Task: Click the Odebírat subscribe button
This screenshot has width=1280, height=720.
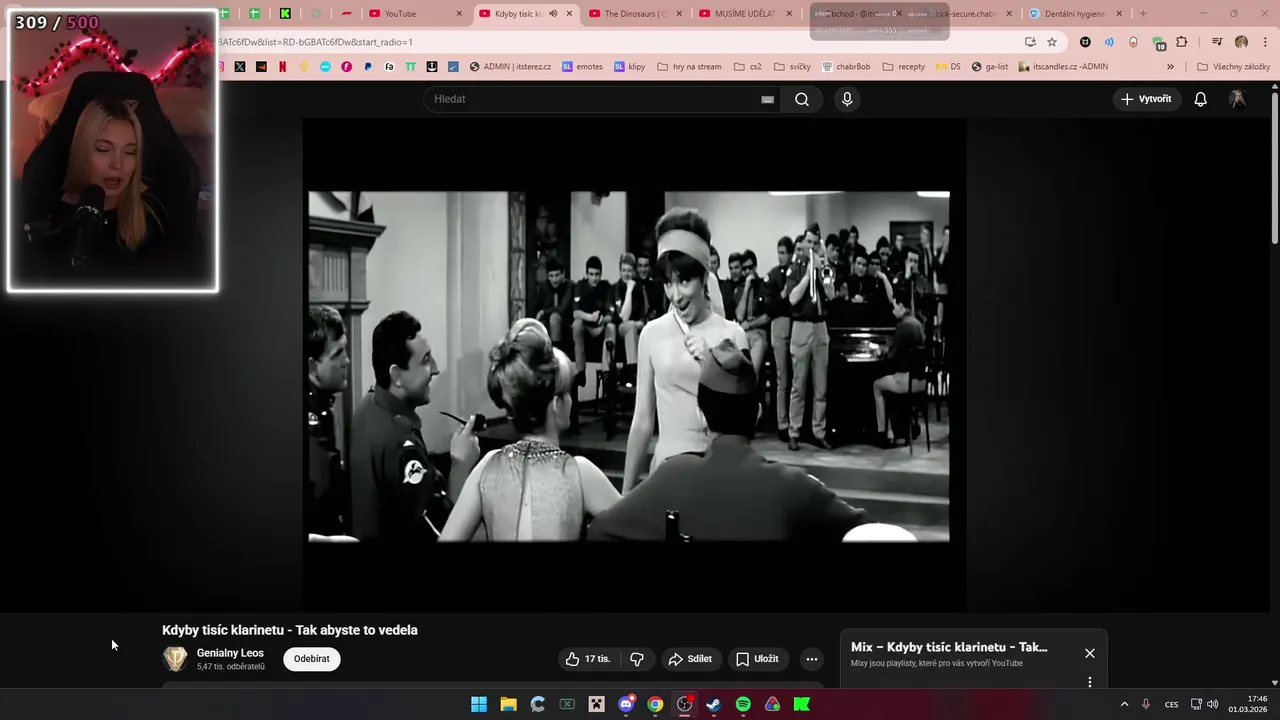Action: coord(312,659)
